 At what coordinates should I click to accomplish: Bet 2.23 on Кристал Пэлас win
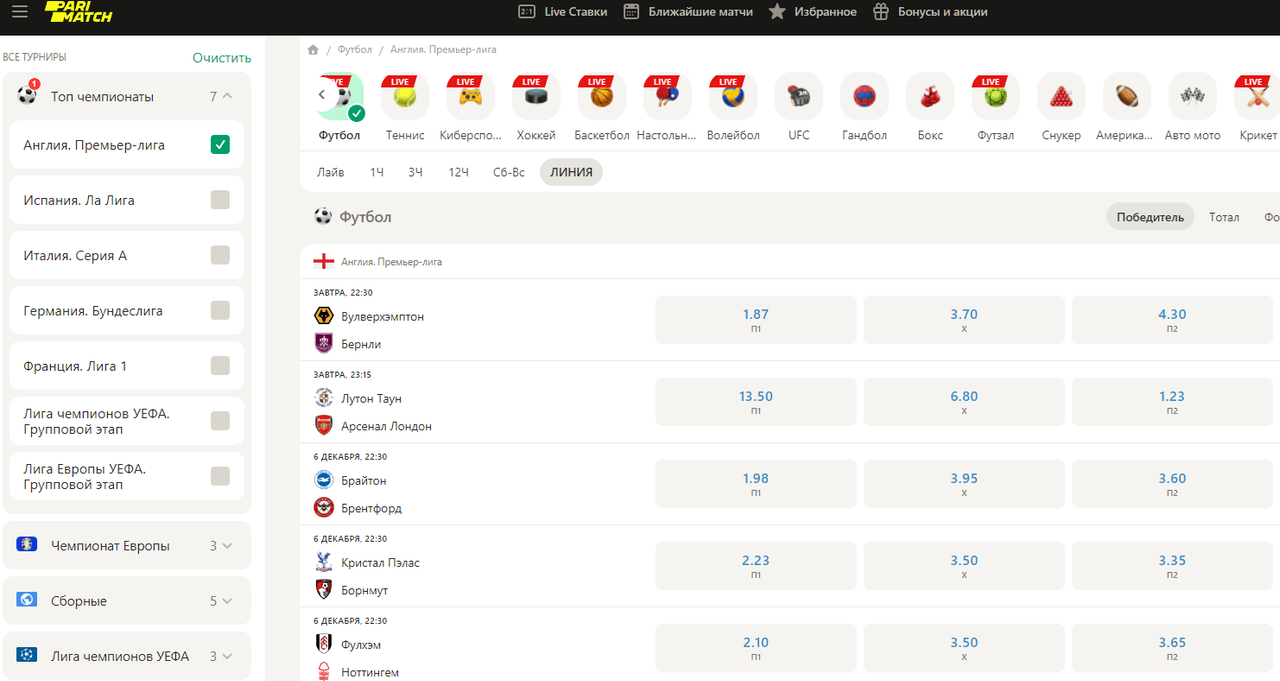[756, 566]
